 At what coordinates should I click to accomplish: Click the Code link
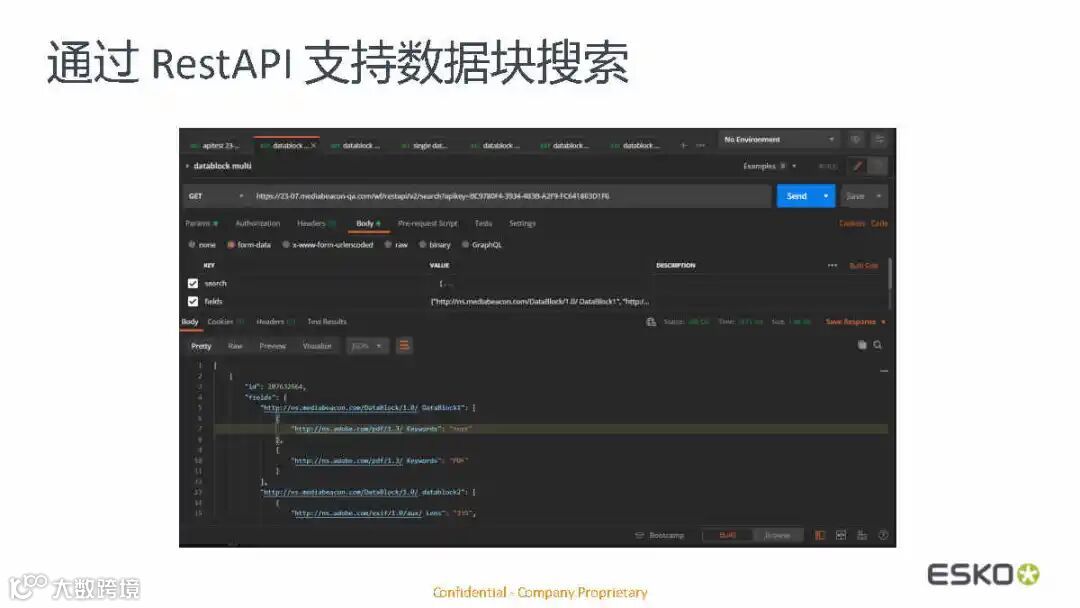pos(879,224)
